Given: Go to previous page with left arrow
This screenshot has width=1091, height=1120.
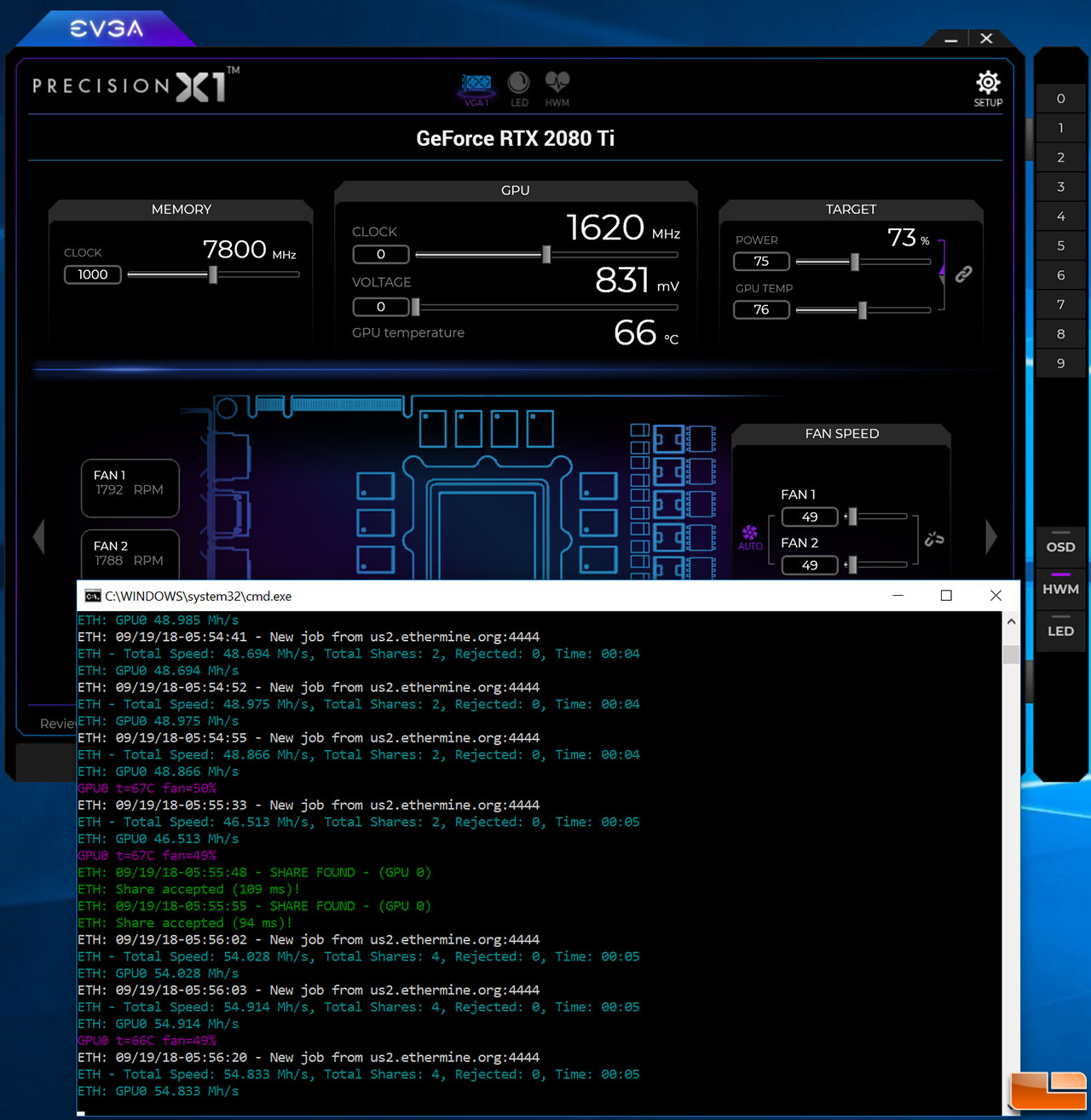Looking at the screenshot, I should (38, 537).
